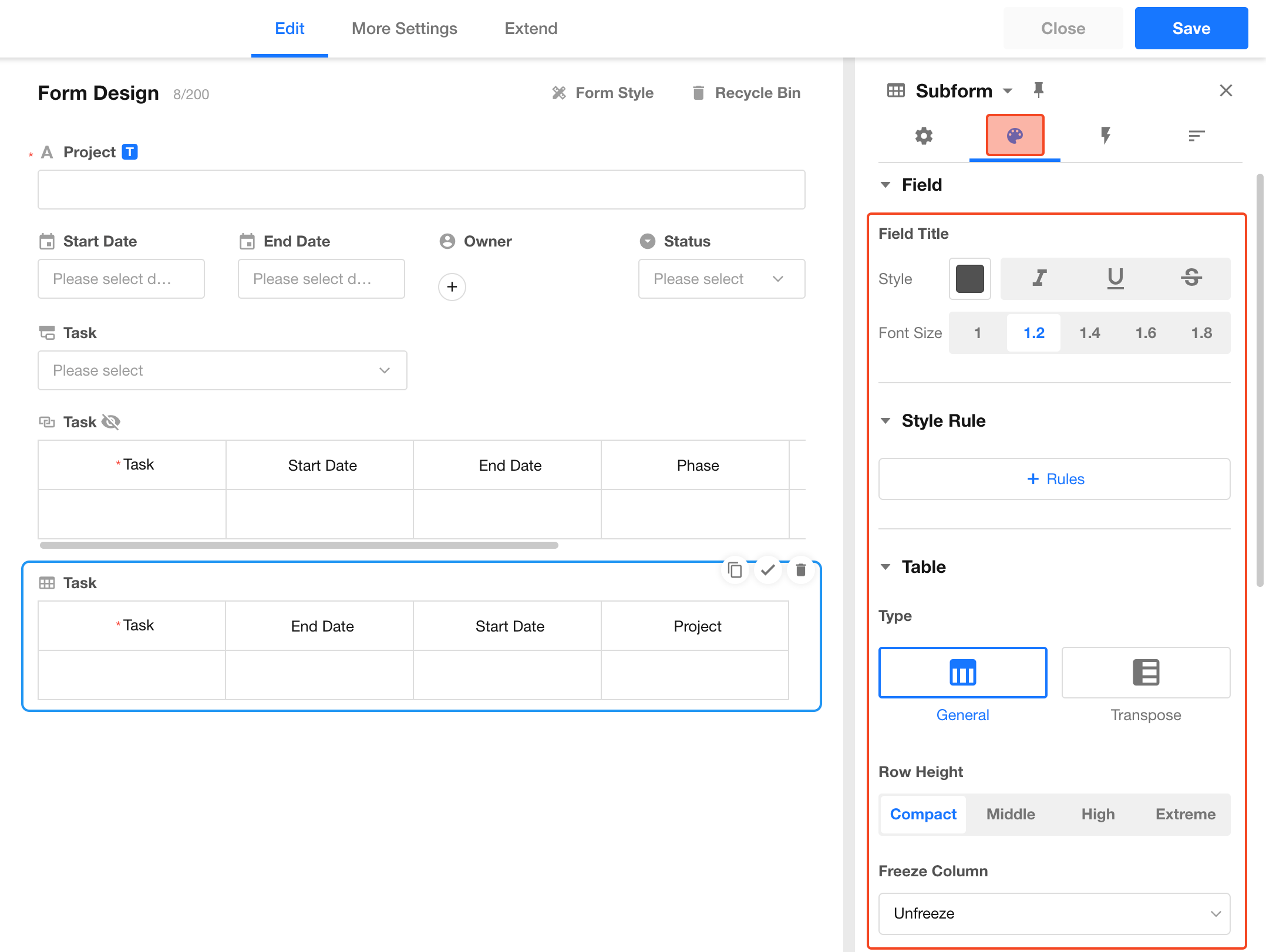Screen dimensions: 1266x952
Task: Open the Status Please select dropdown
Action: pos(721,279)
